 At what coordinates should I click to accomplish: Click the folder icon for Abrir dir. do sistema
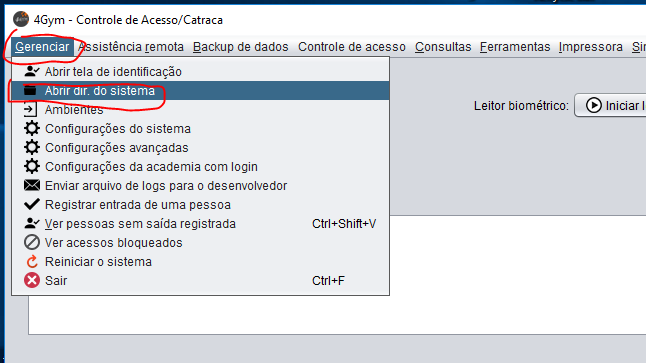30,90
